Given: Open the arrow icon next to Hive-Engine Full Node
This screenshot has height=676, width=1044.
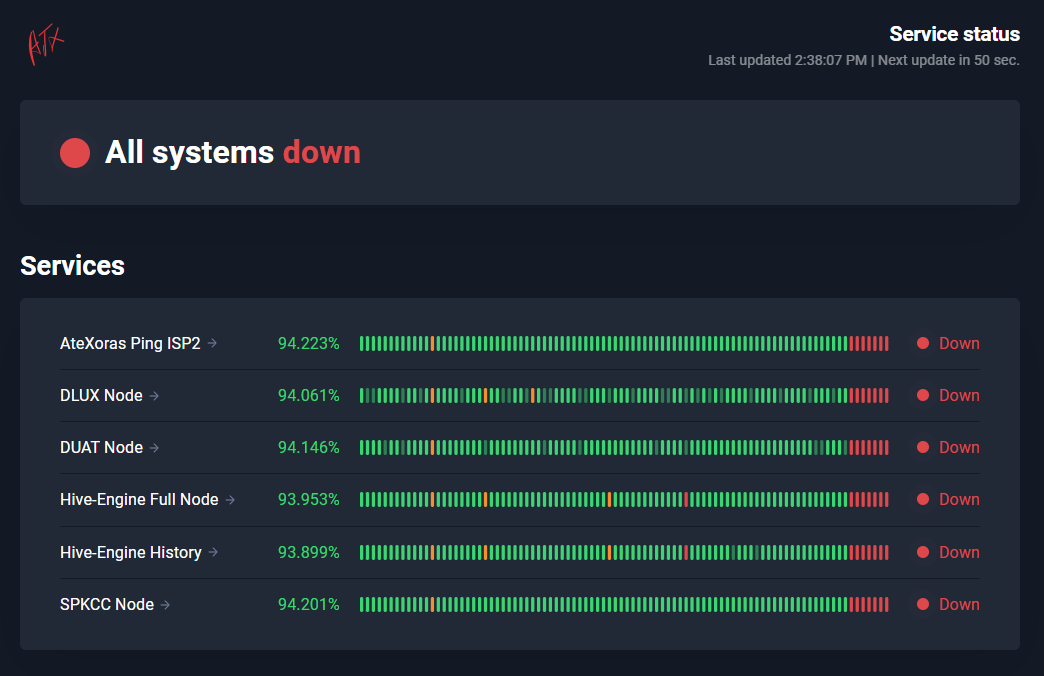Looking at the screenshot, I should tap(230, 500).
